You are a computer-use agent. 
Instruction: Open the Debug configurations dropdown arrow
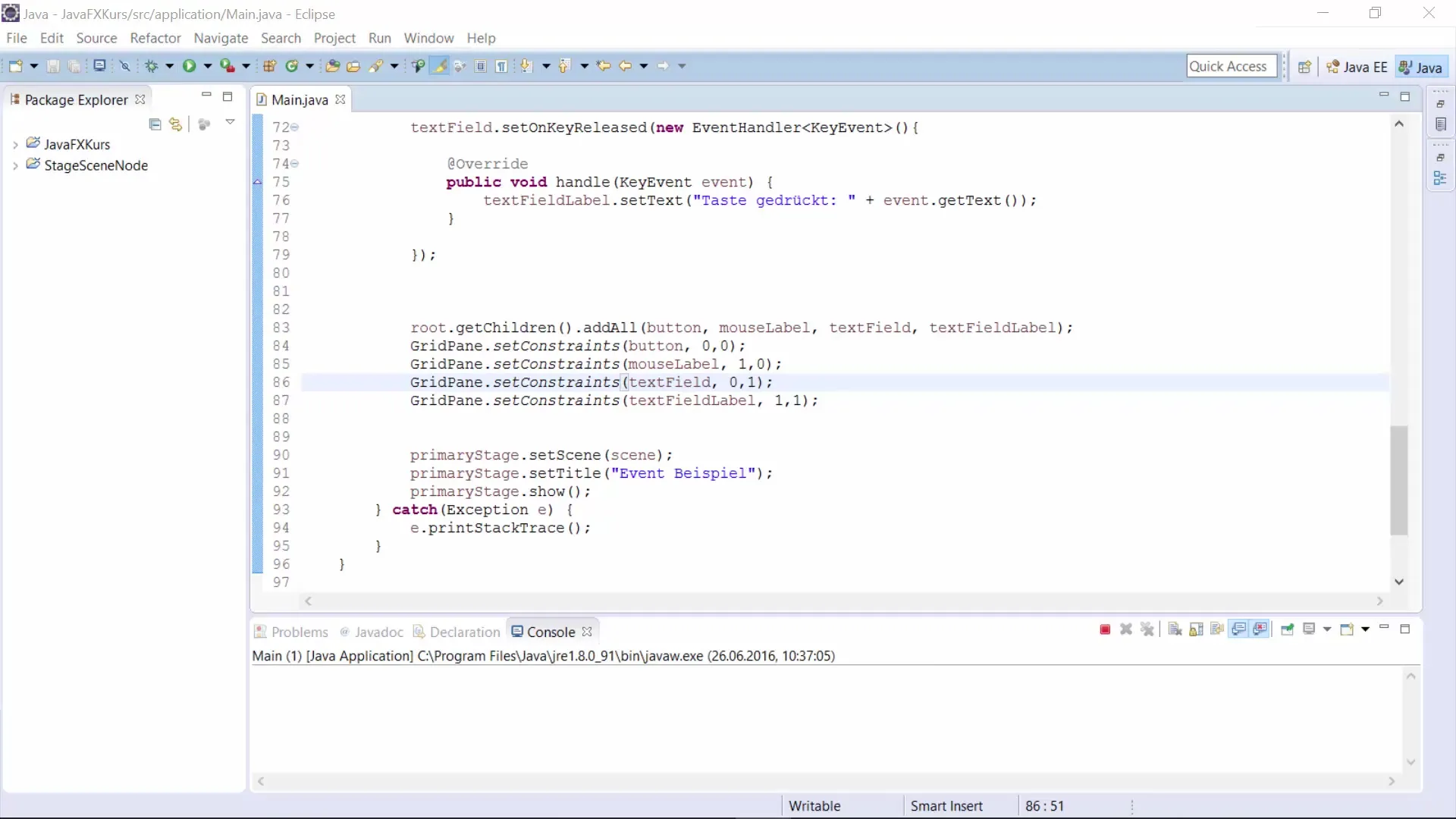coord(169,66)
